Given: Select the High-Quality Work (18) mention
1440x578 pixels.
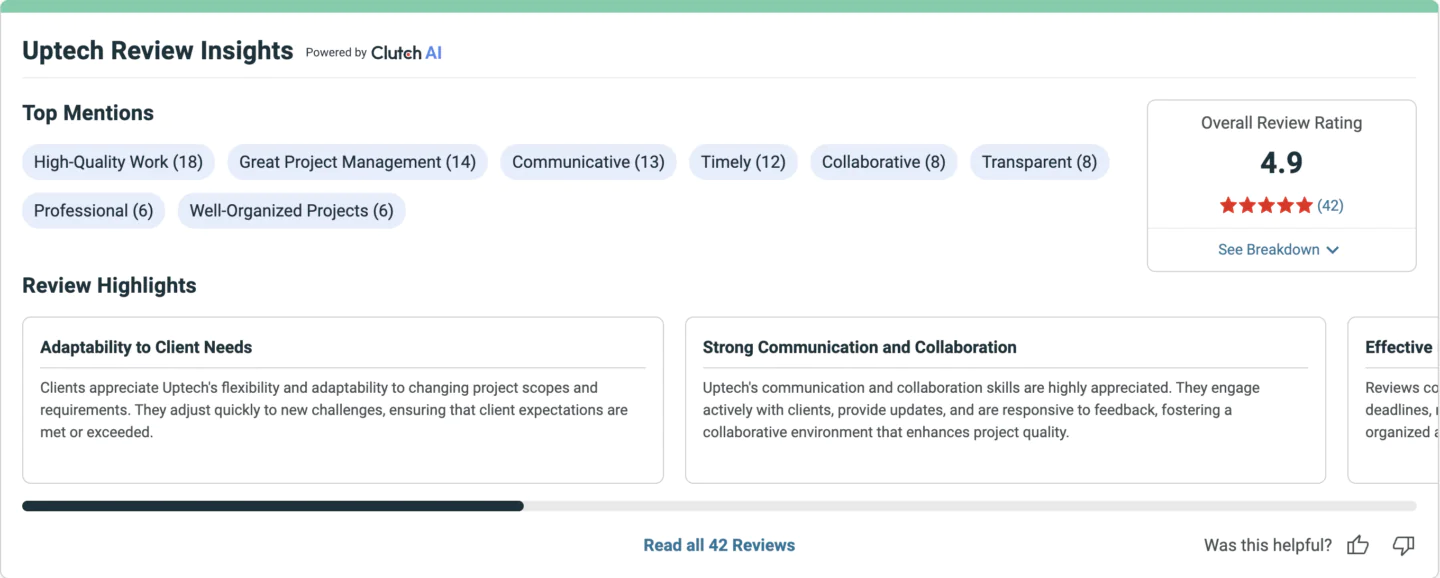Looking at the screenshot, I should [x=118, y=162].
